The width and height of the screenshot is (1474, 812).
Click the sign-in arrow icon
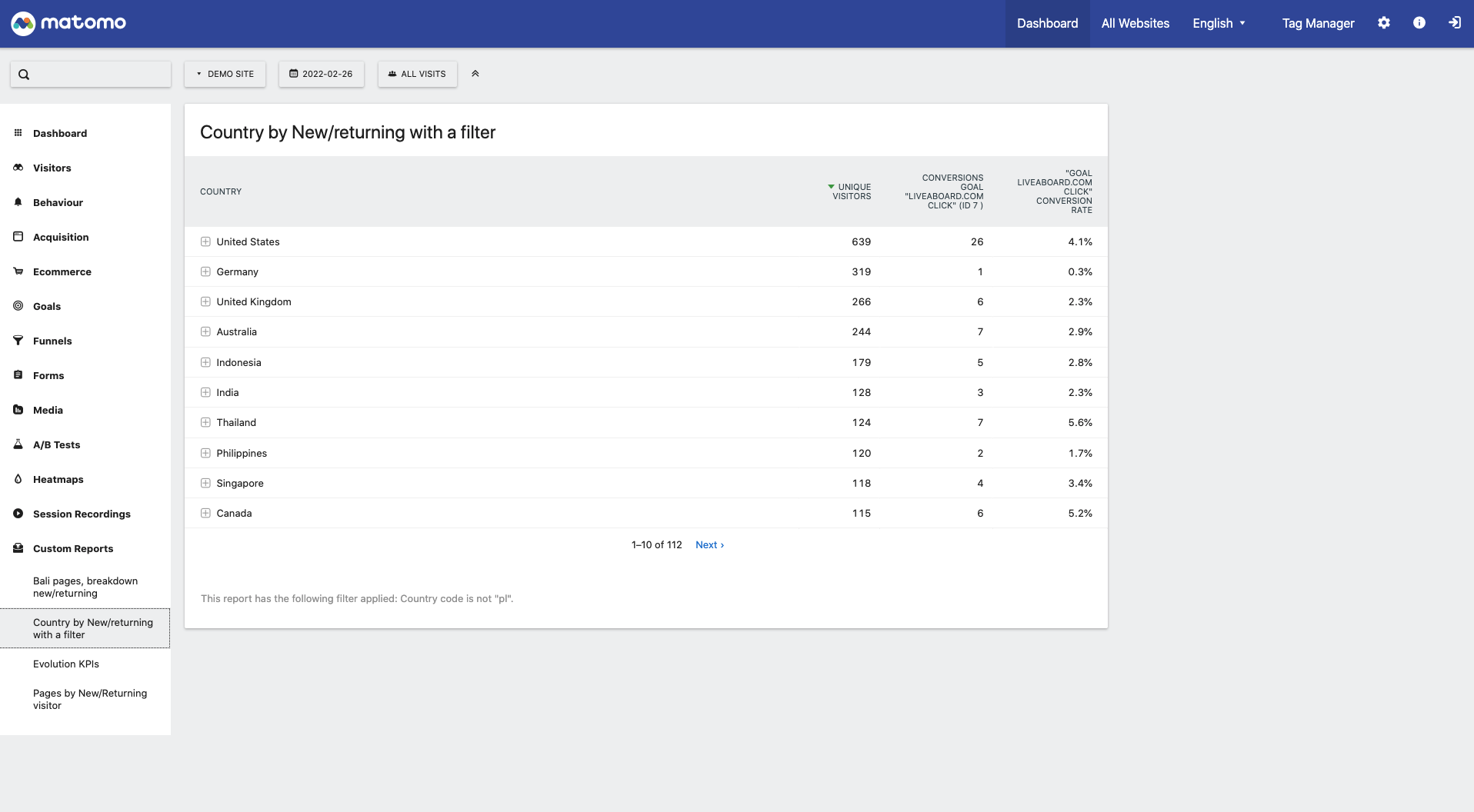click(1454, 23)
